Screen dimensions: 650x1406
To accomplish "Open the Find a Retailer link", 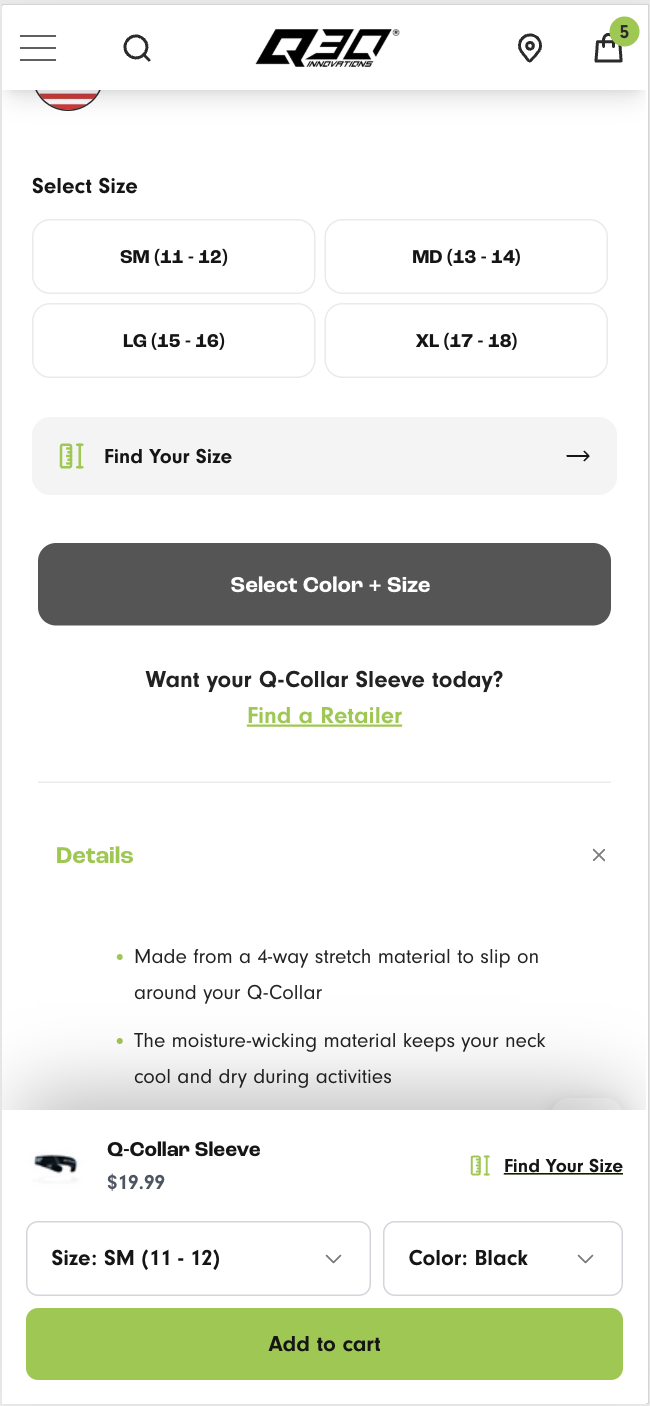I will tap(324, 715).
